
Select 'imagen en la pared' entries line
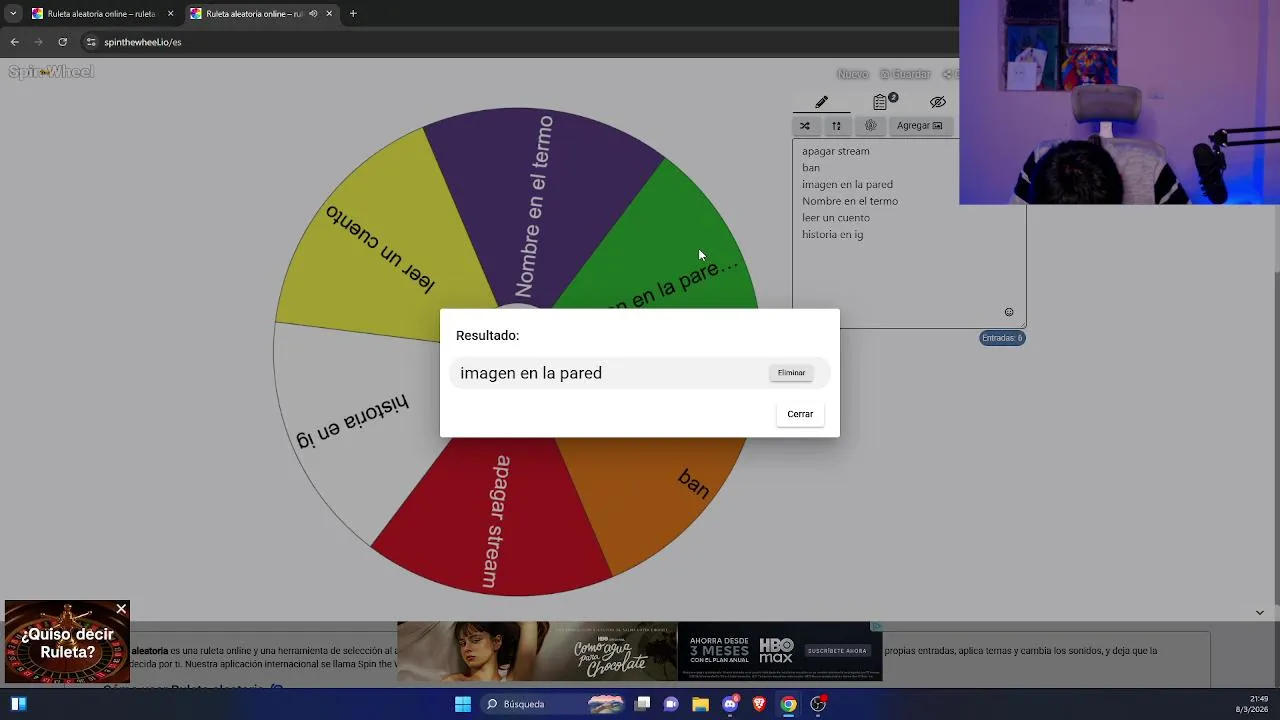click(847, 184)
